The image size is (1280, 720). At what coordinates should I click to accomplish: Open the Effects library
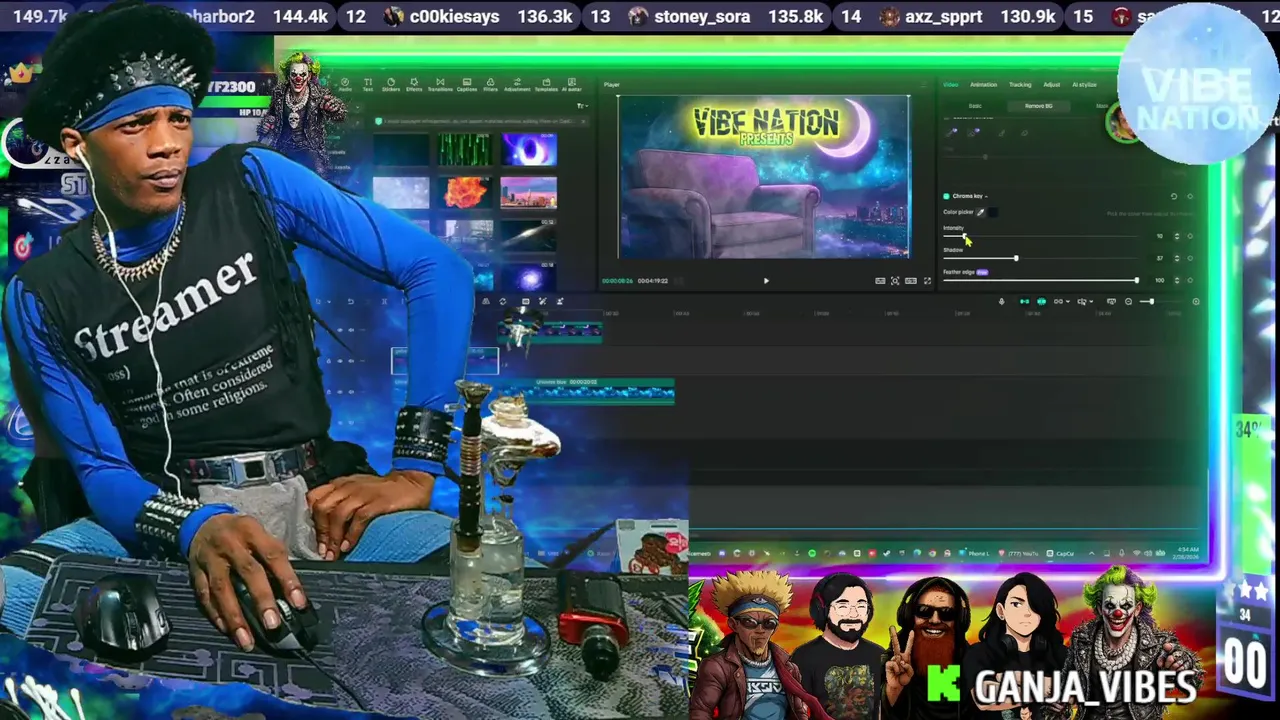414,85
